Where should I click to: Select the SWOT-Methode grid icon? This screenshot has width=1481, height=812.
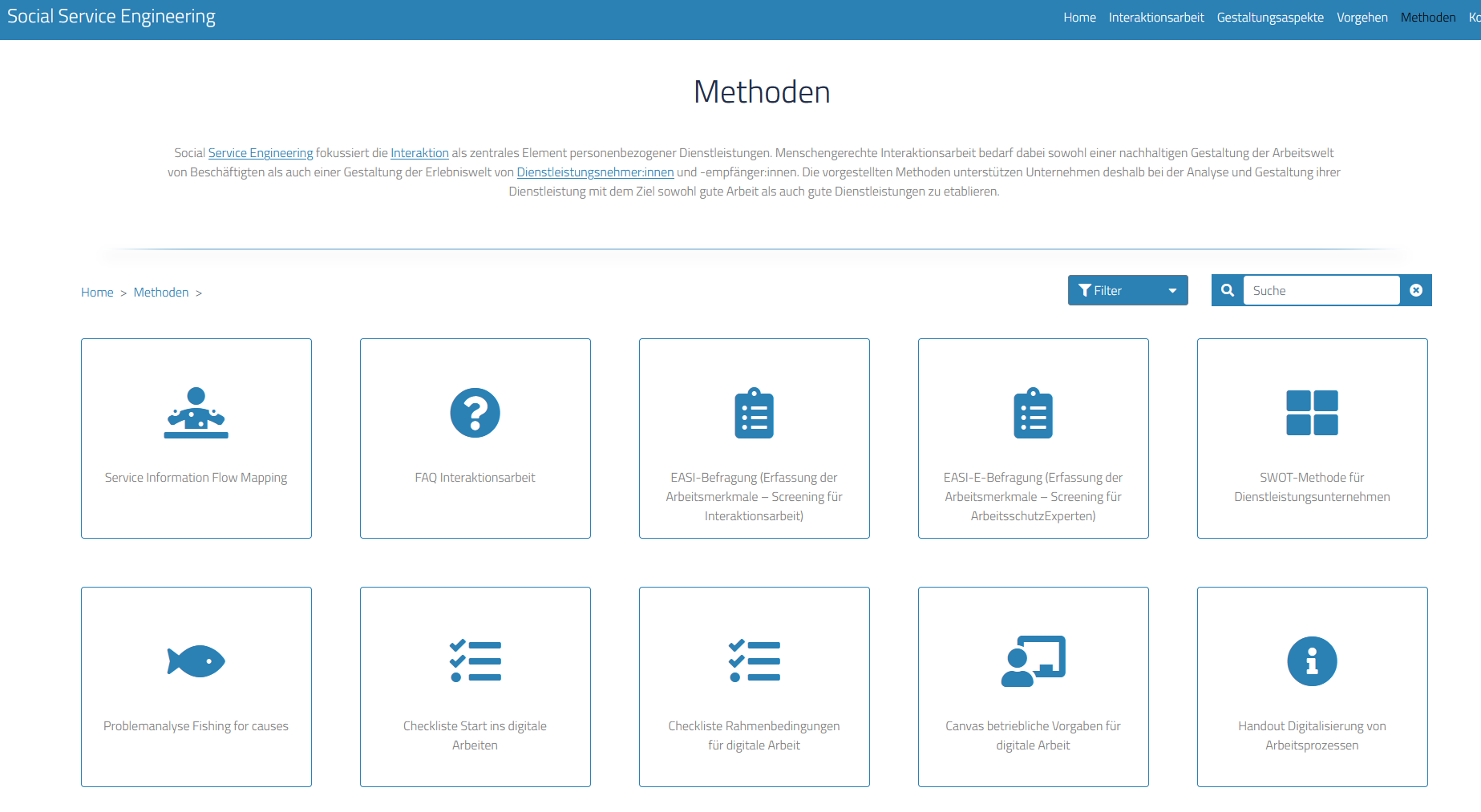point(1312,413)
